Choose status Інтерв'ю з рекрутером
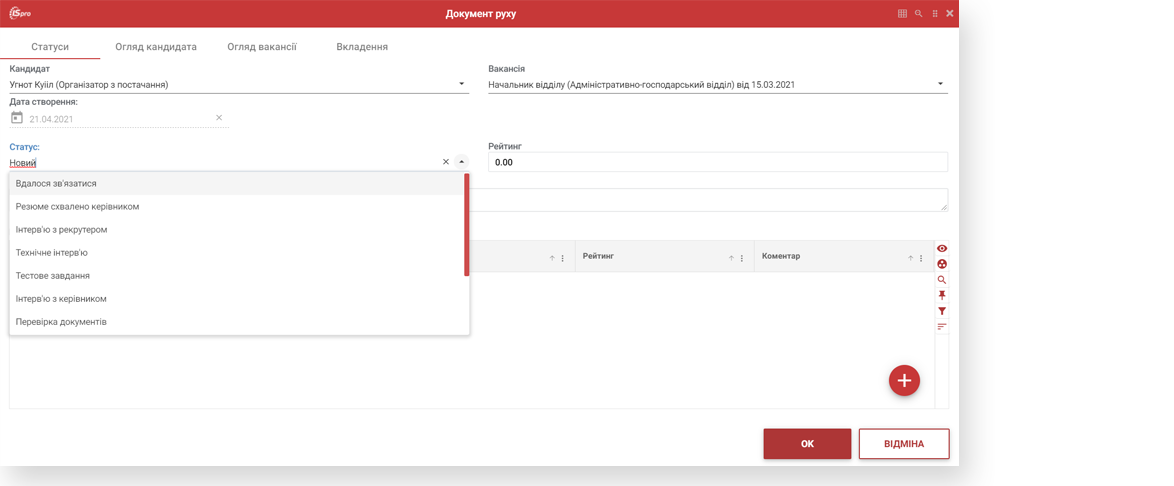Viewport: 1174px width, 486px height. point(237,229)
